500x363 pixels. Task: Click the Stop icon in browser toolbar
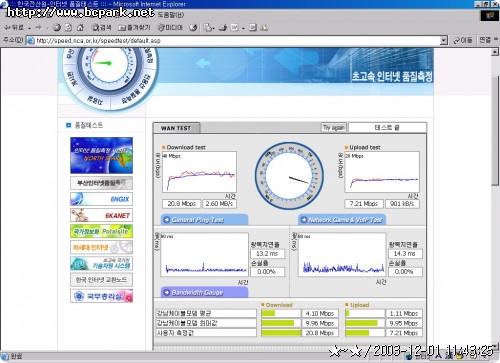click(x=57, y=27)
